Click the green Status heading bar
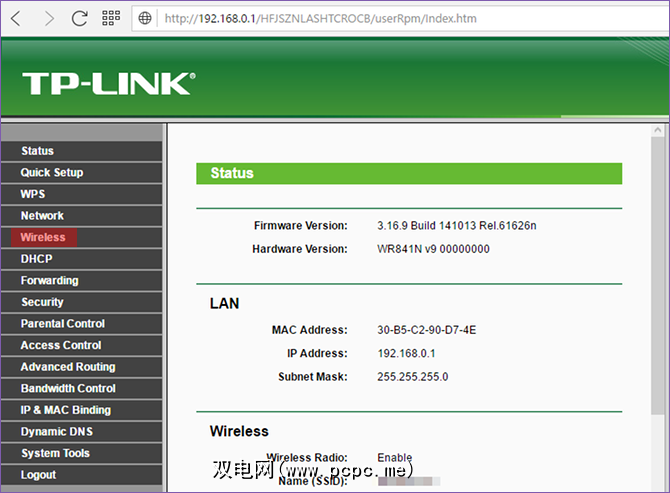Image resolution: width=670 pixels, height=493 pixels. click(x=409, y=173)
